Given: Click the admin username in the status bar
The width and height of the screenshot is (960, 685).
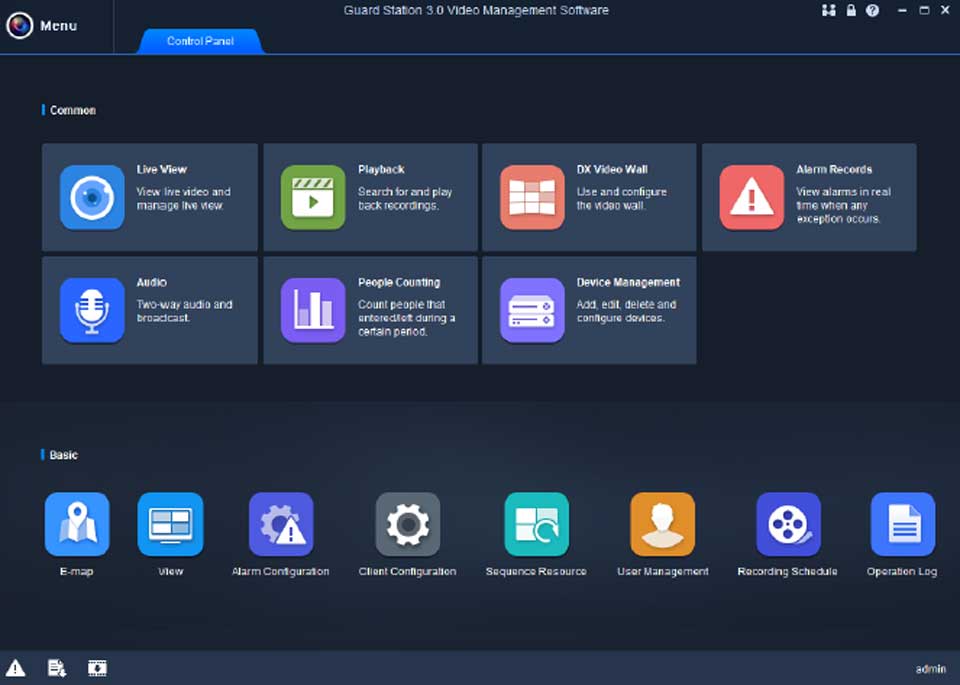Looking at the screenshot, I should point(931,669).
